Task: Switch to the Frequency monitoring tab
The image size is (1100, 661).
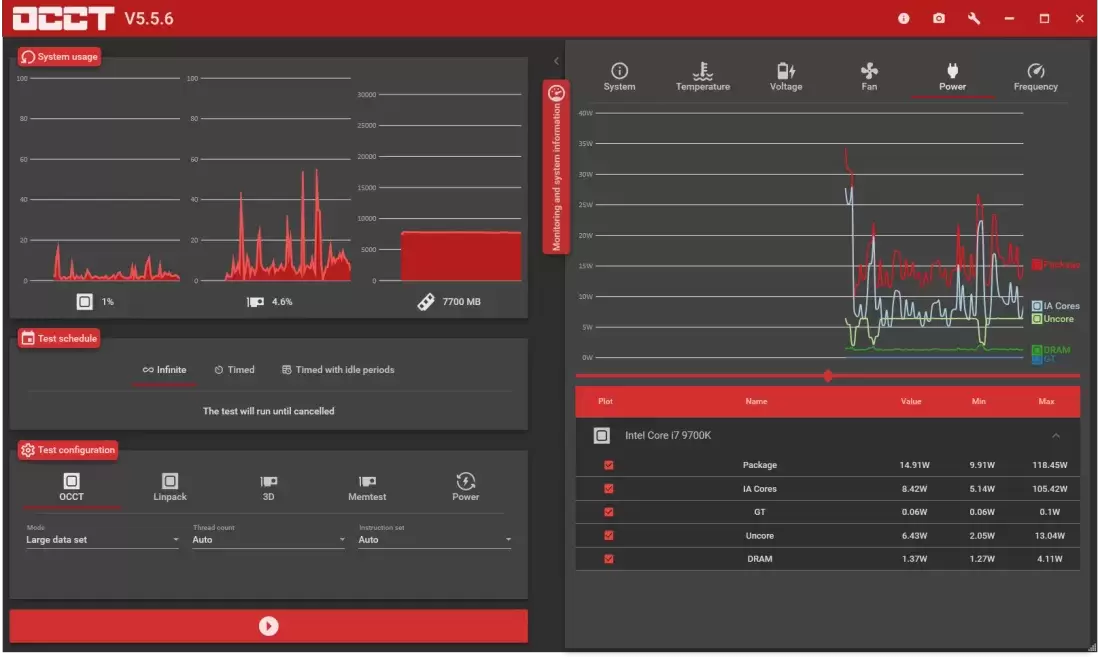Action: [x=1035, y=76]
